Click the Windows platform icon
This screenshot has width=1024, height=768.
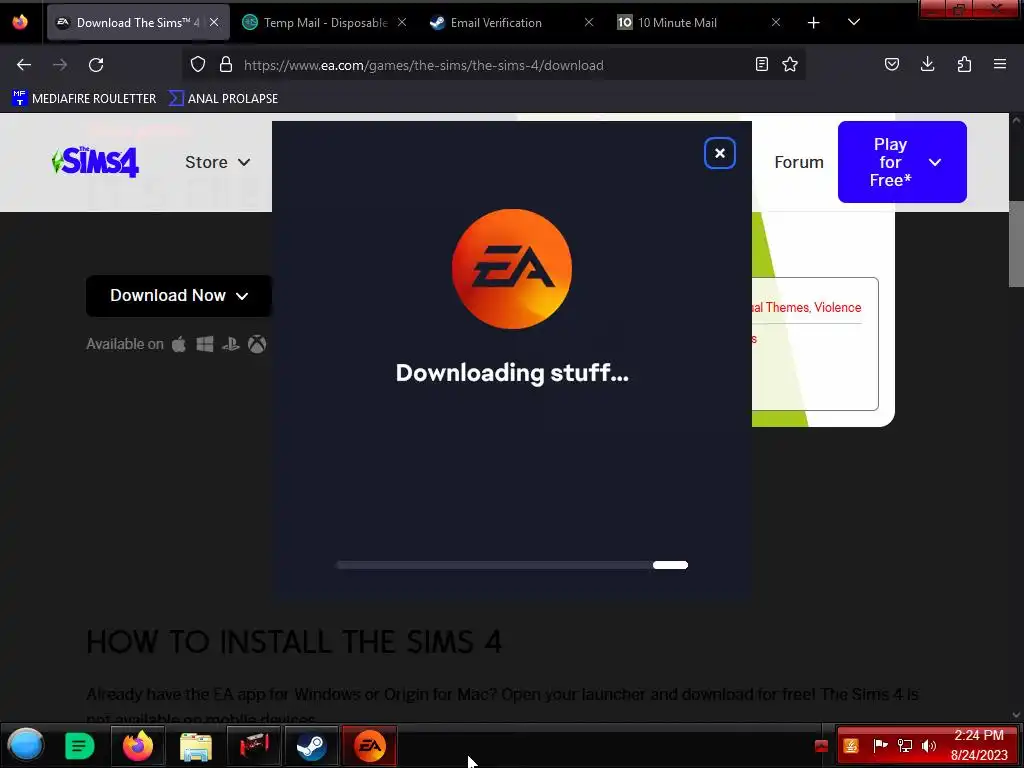(x=205, y=344)
